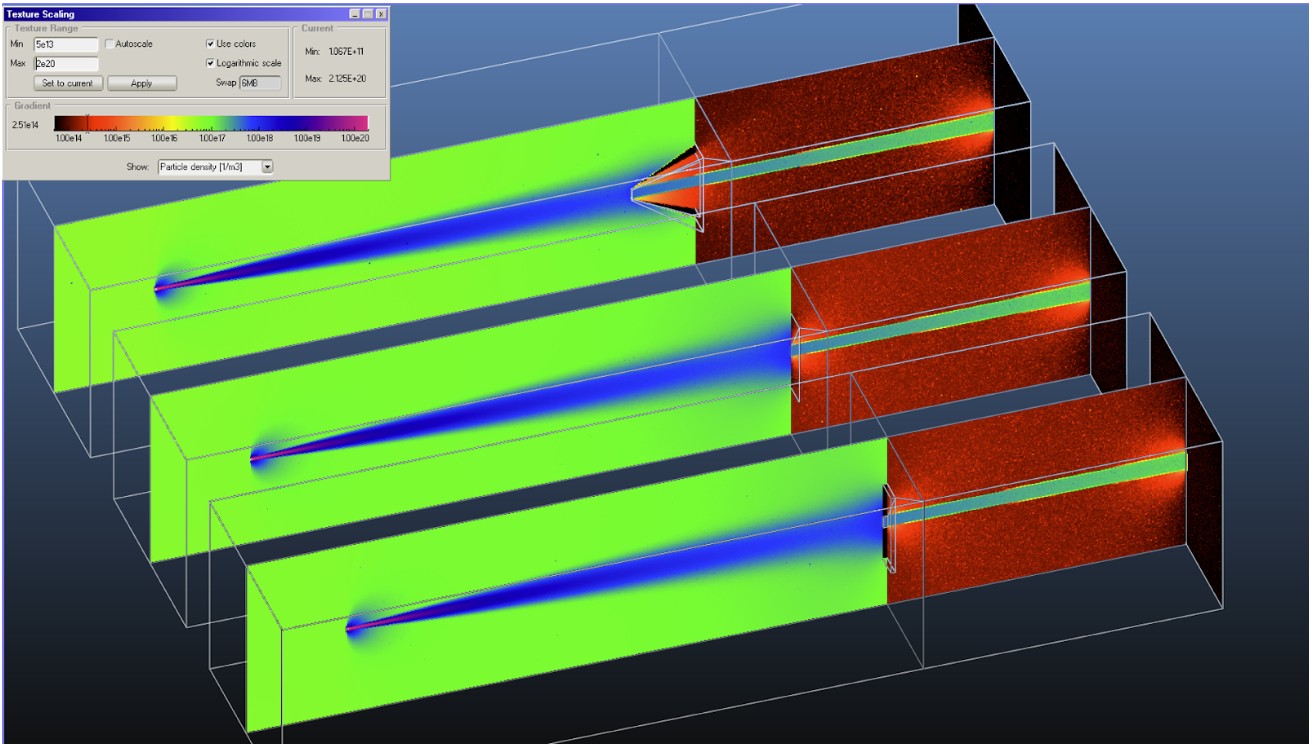Click into the Max texture range field
This screenshot has width=1312, height=748.
coord(66,64)
